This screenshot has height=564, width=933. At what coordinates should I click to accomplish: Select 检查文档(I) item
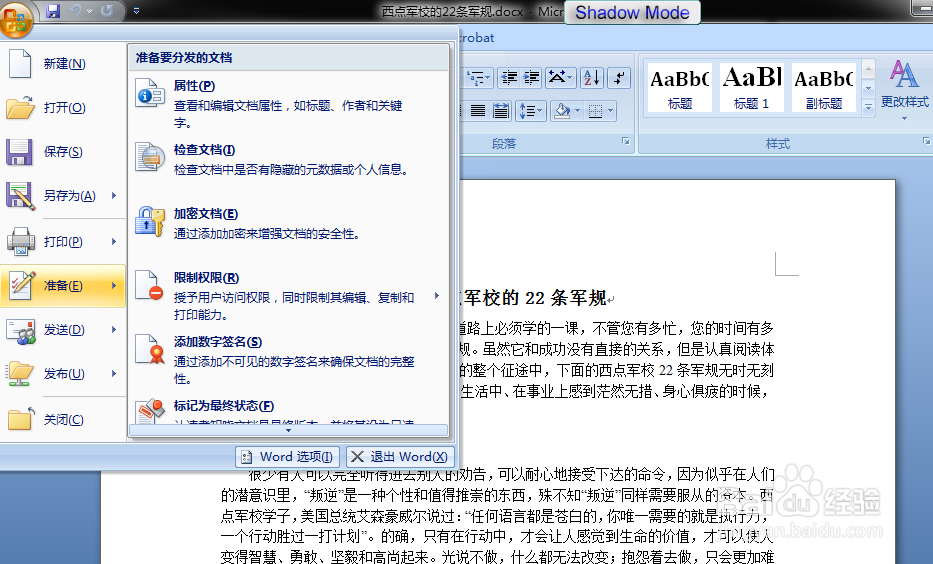[289, 159]
